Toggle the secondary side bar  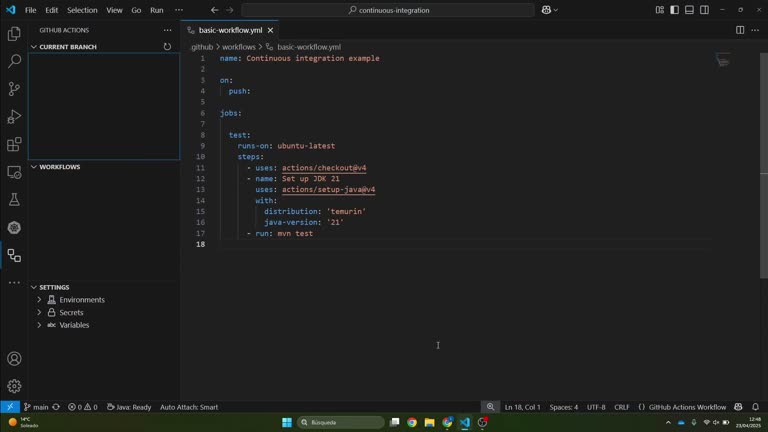pos(704,10)
